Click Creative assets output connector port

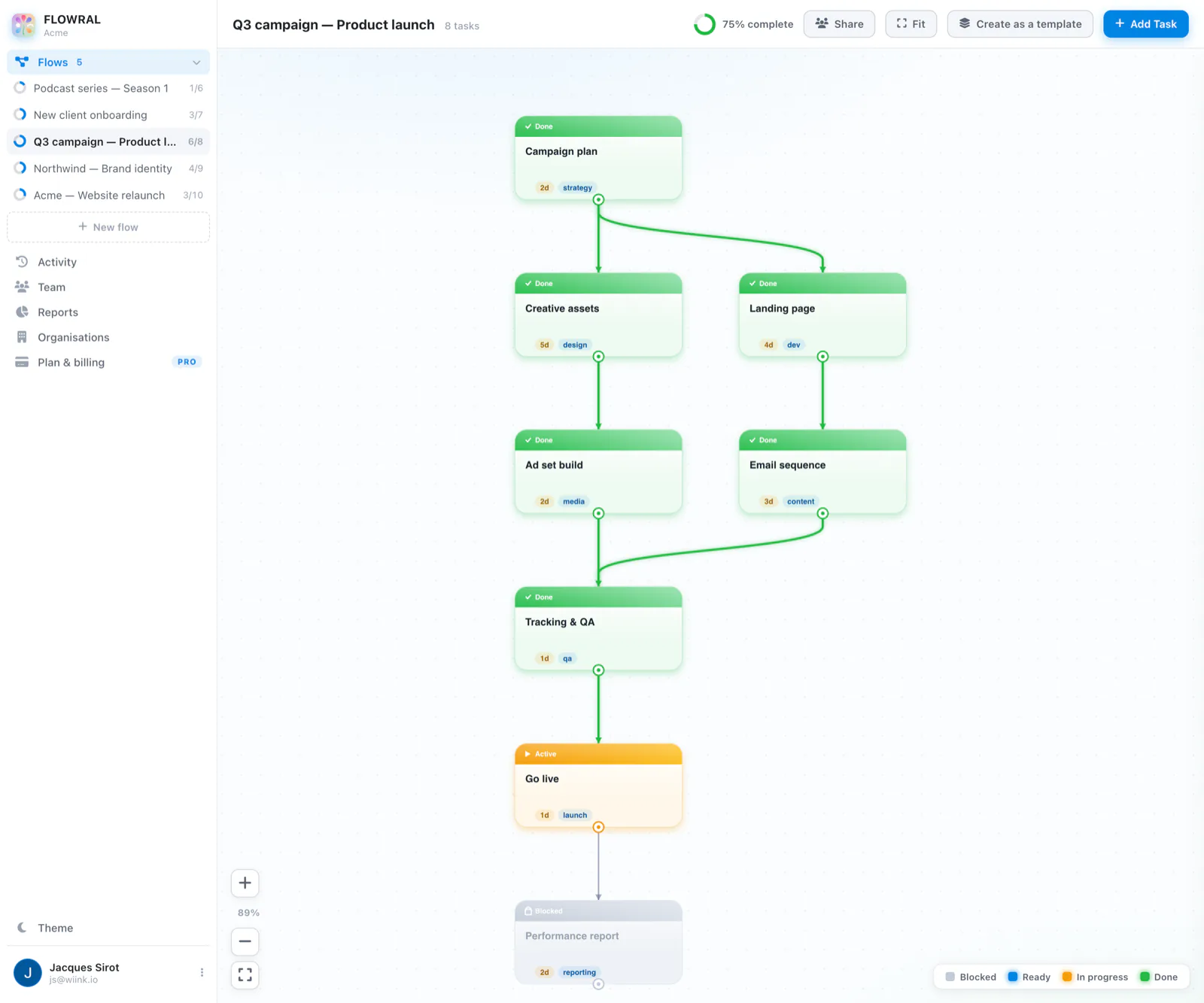pyautogui.click(x=598, y=357)
